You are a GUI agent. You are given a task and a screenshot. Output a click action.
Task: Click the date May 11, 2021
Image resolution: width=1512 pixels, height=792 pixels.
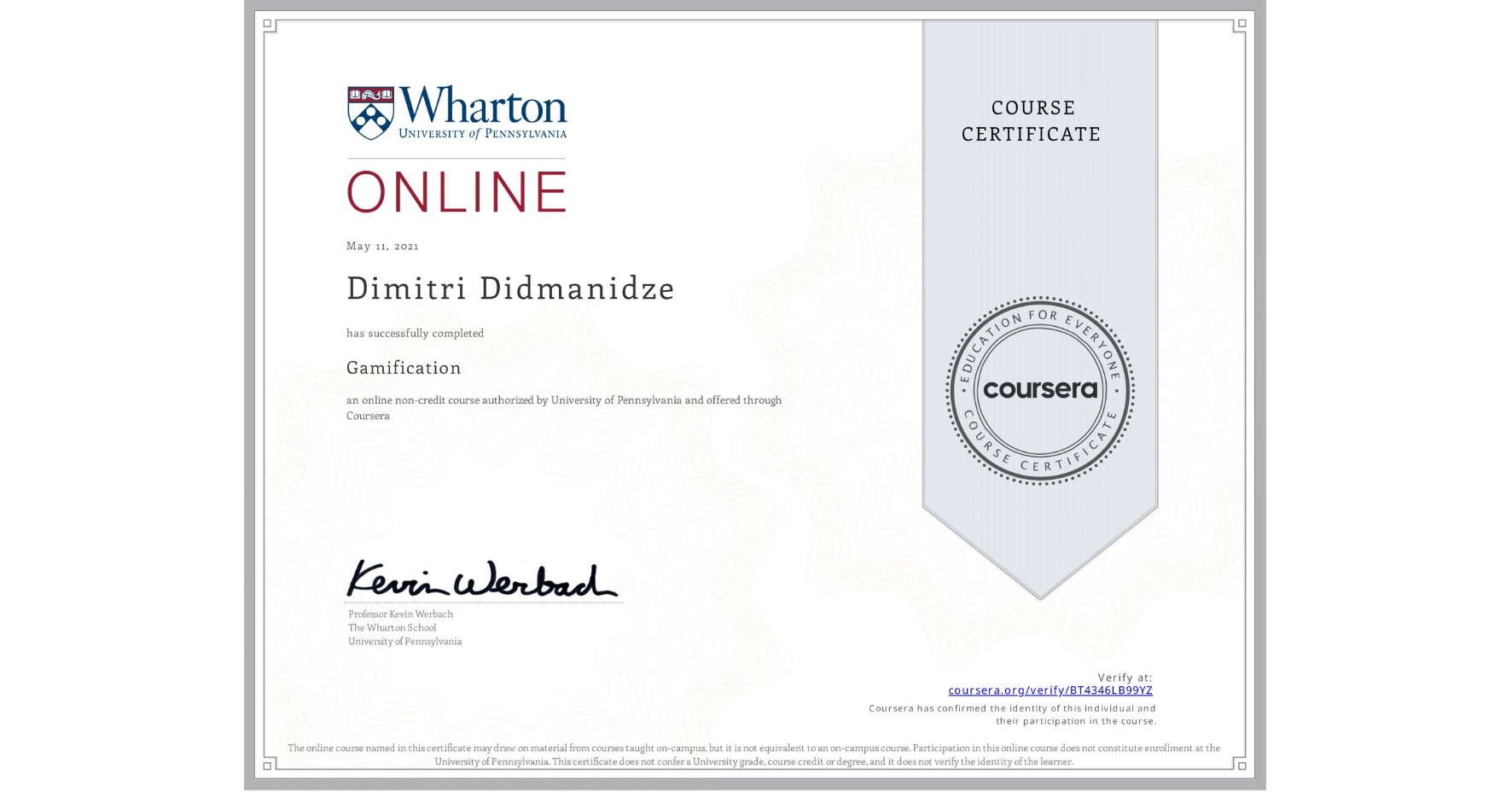point(381,246)
